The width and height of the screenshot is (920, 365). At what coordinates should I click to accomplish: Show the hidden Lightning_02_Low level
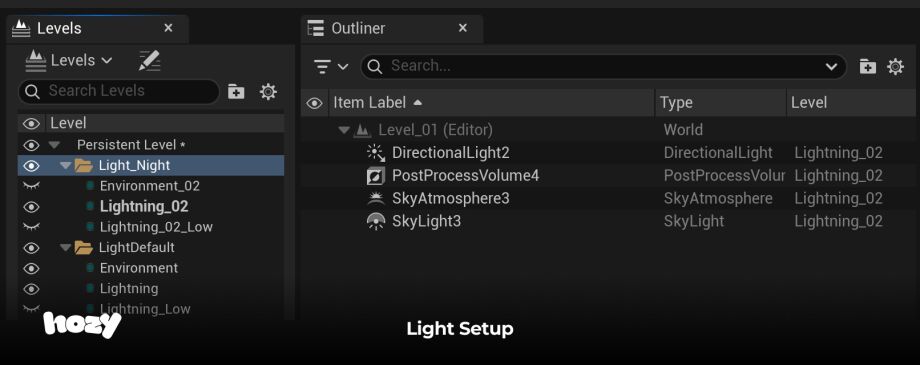point(31,227)
